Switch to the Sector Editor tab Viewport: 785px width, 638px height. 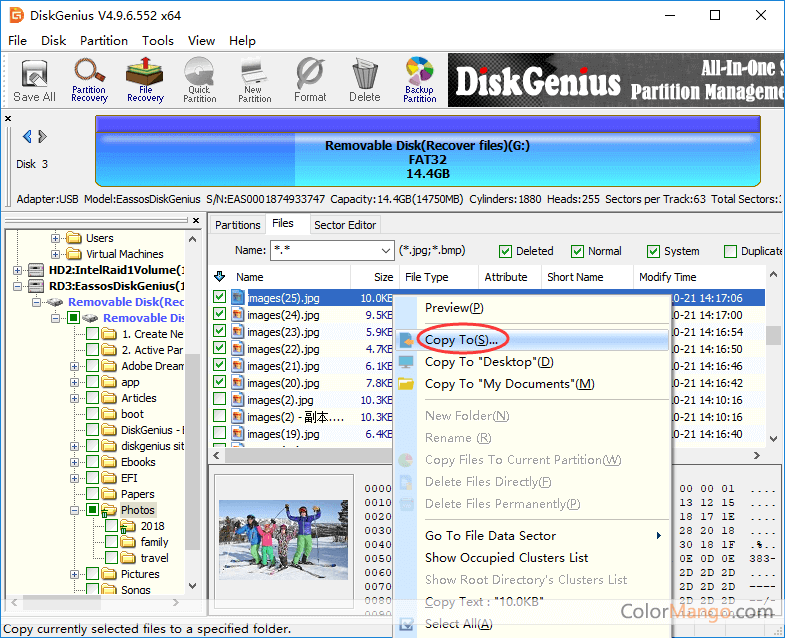345,225
